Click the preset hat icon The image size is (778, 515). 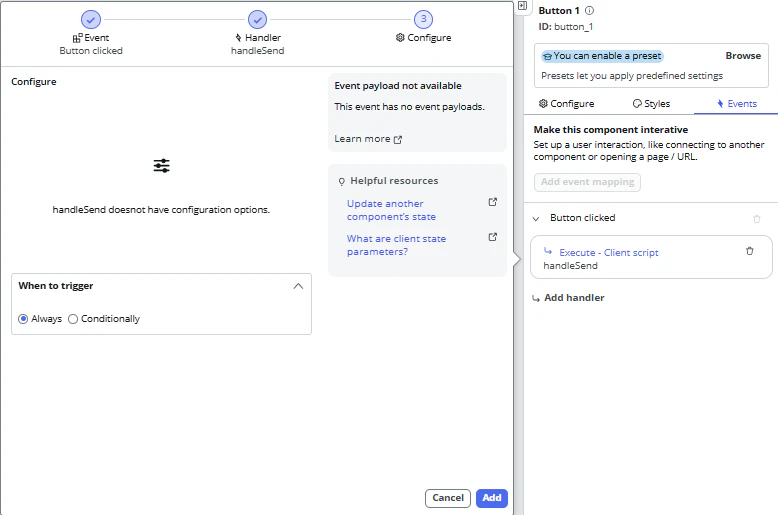pyautogui.click(x=547, y=57)
